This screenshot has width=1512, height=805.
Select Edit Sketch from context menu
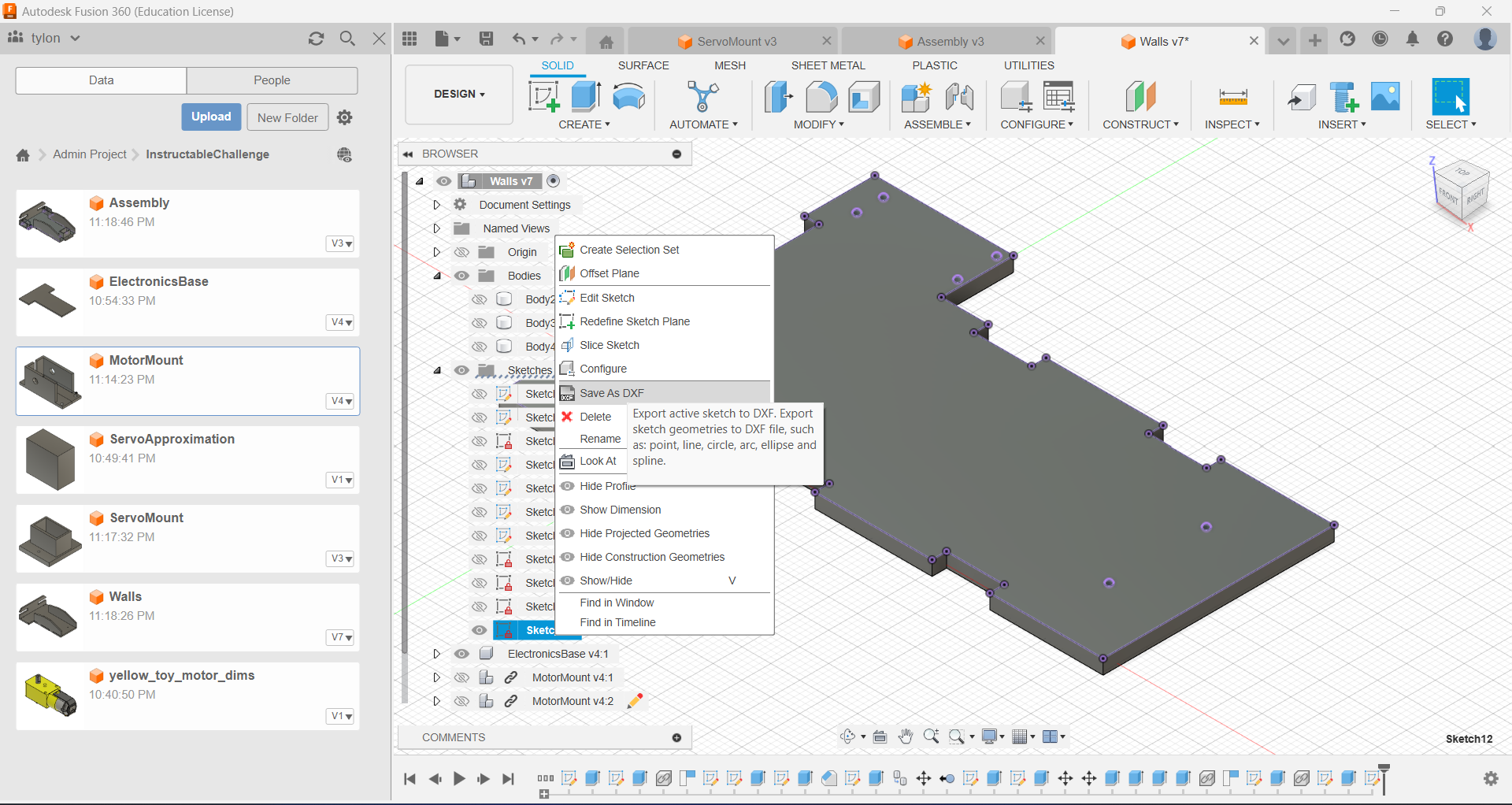664,298
